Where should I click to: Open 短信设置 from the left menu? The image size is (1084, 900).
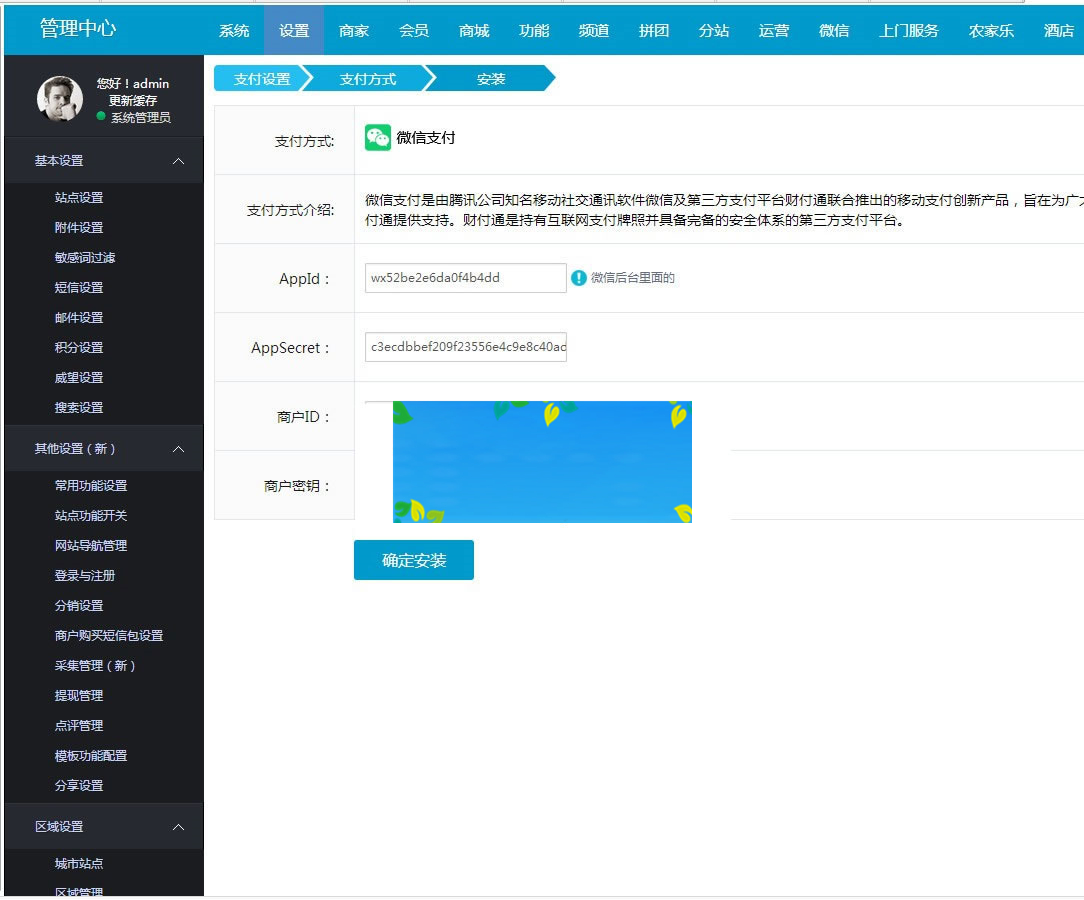click(x=77, y=287)
